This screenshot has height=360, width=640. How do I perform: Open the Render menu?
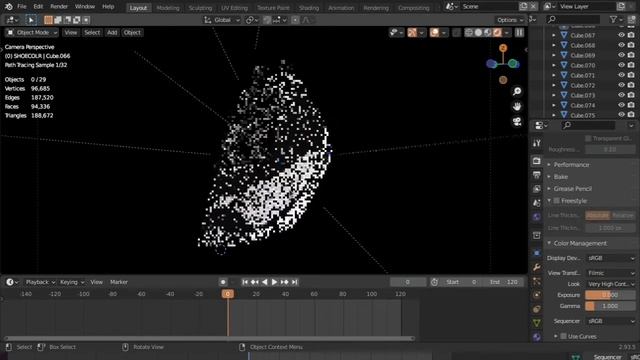[x=59, y=7]
